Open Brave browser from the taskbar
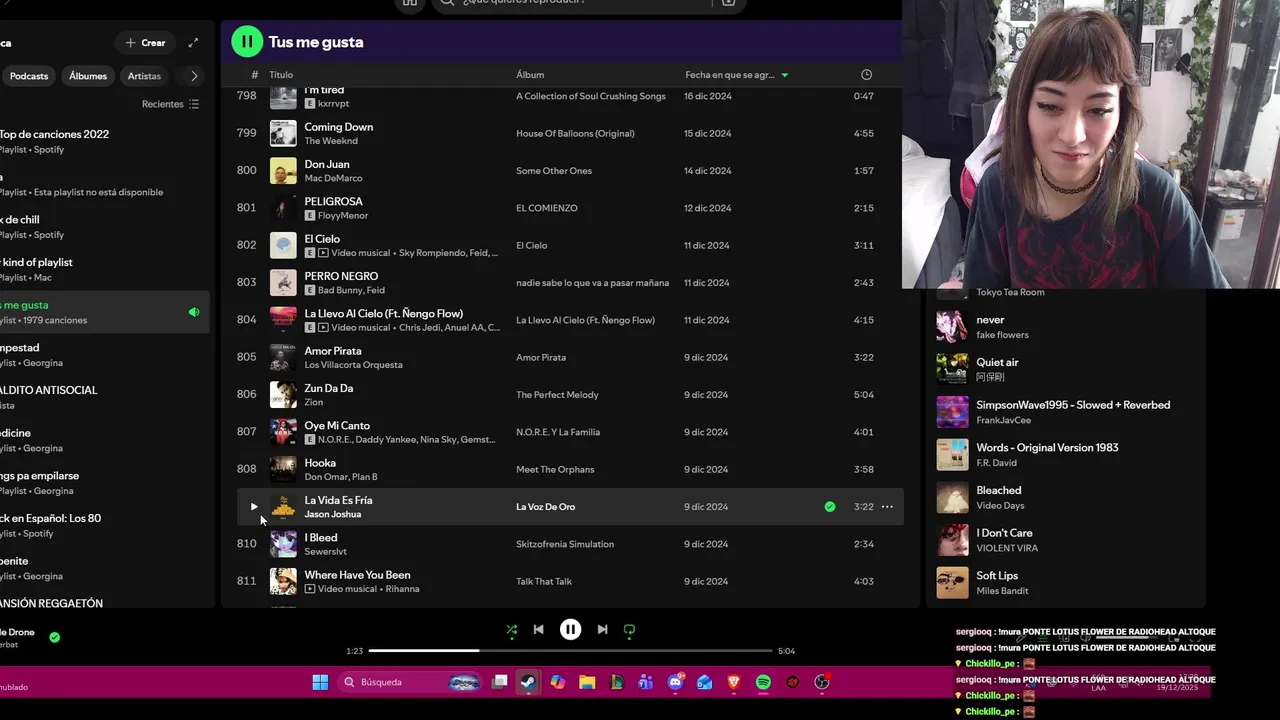The height and width of the screenshot is (720, 1280). point(734,682)
